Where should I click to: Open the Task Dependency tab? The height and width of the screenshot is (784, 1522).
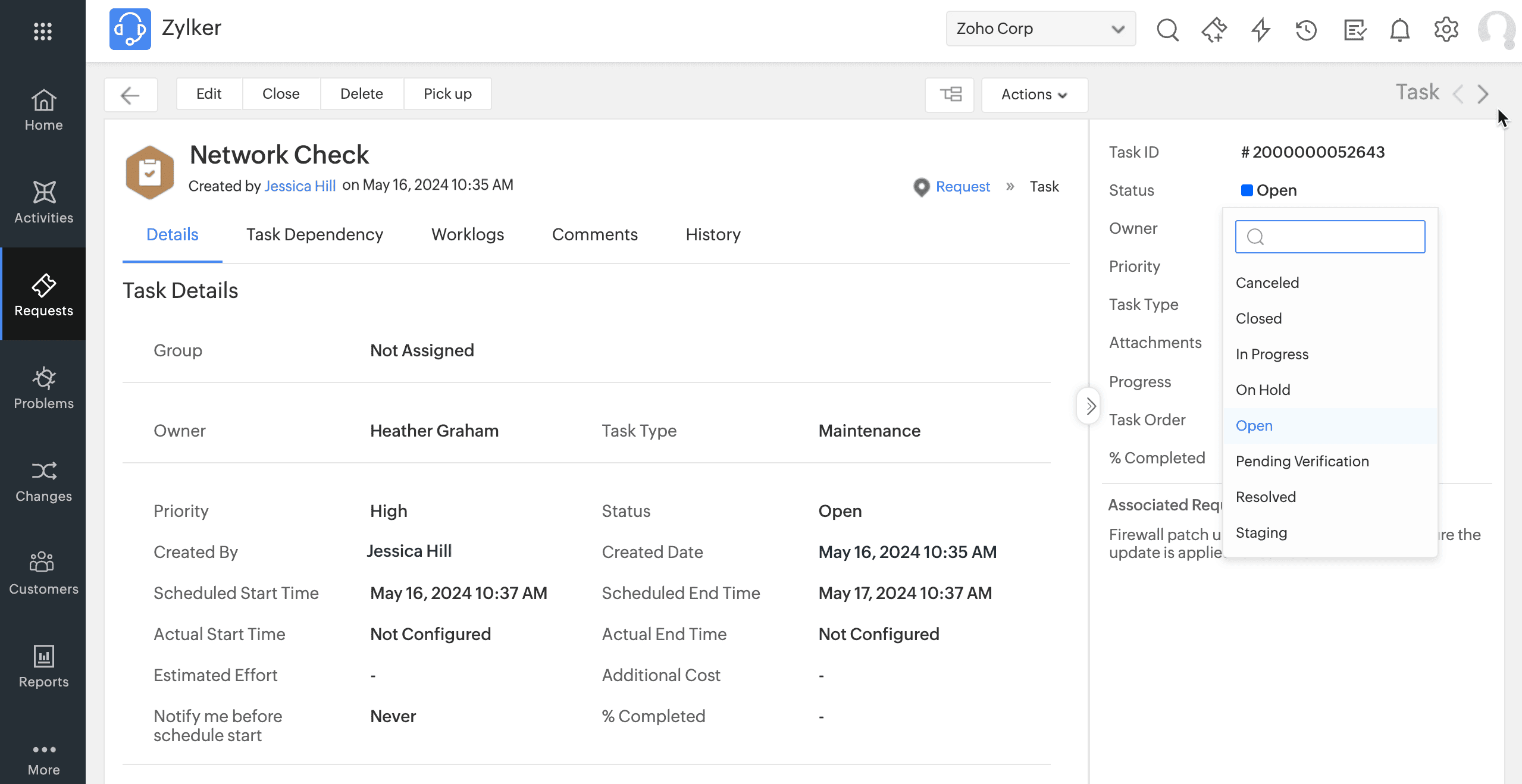pyautogui.click(x=314, y=234)
